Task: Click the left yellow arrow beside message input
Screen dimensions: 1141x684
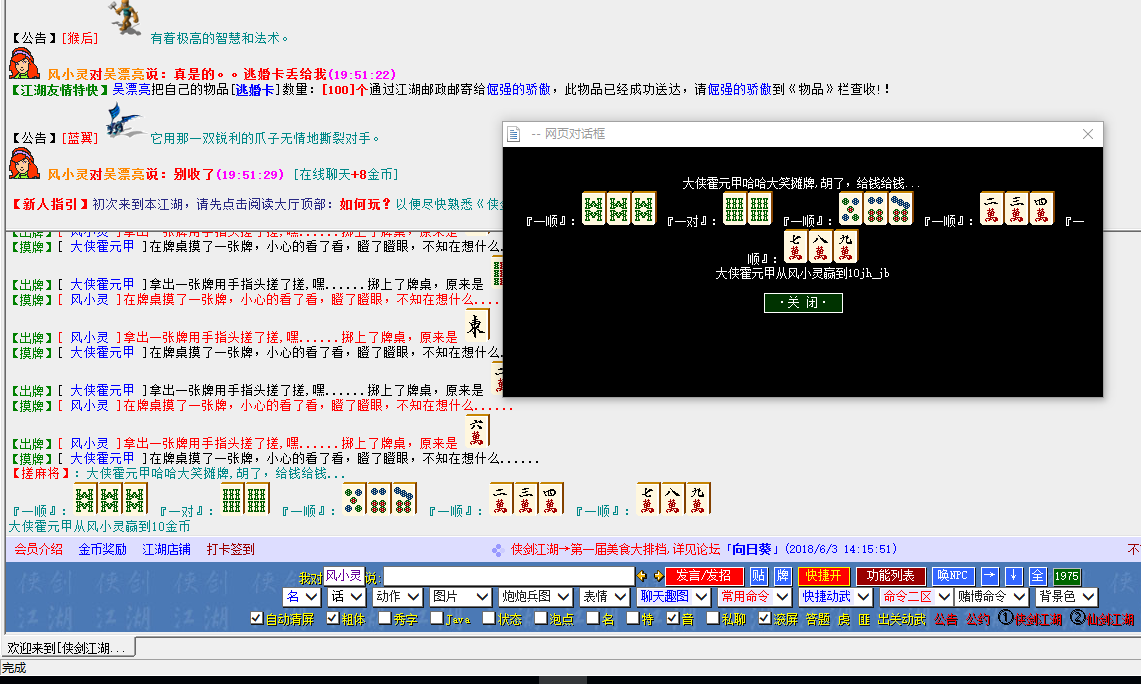Action: point(642,576)
